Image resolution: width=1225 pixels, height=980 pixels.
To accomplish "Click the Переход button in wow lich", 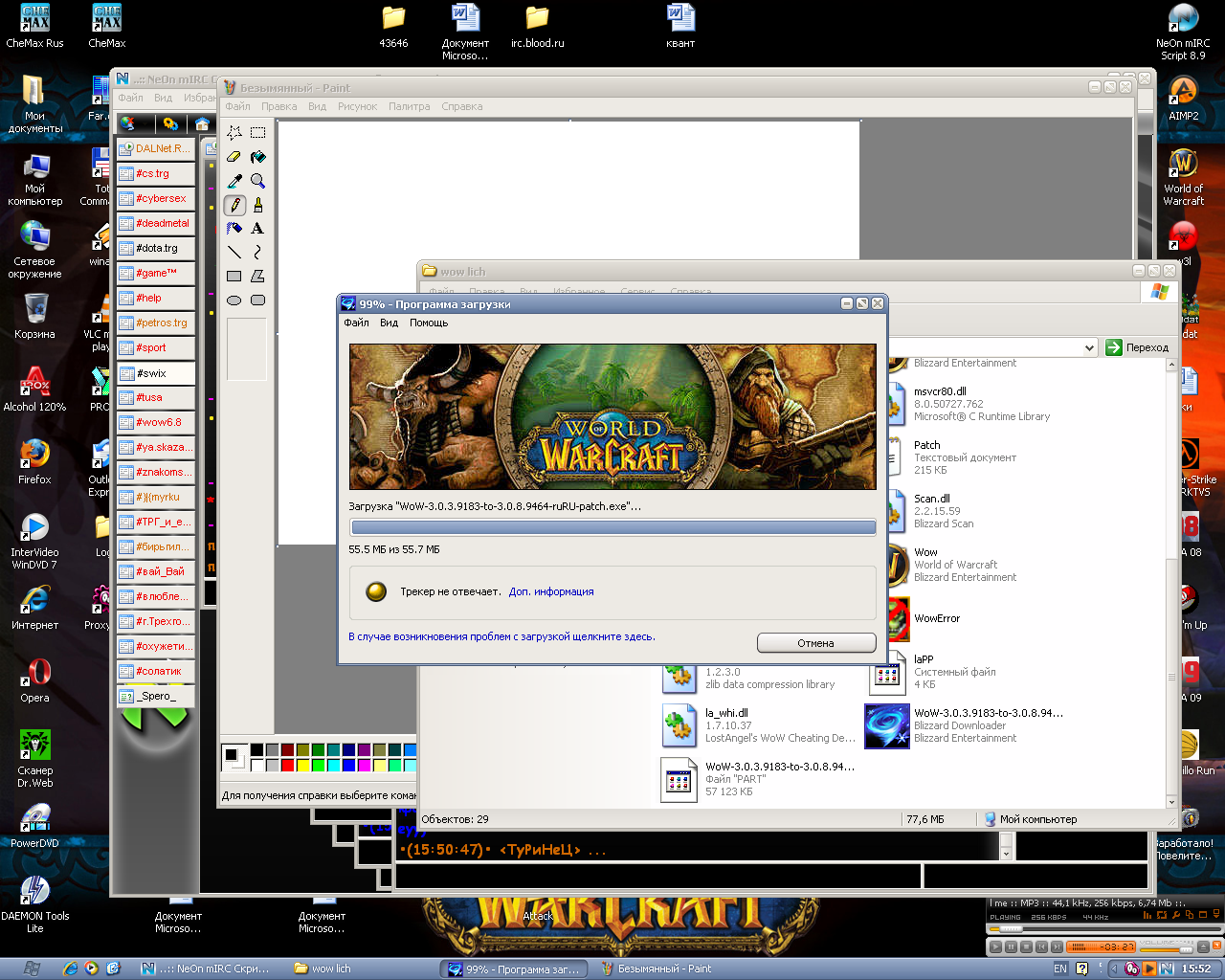I will coord(1138,347).
